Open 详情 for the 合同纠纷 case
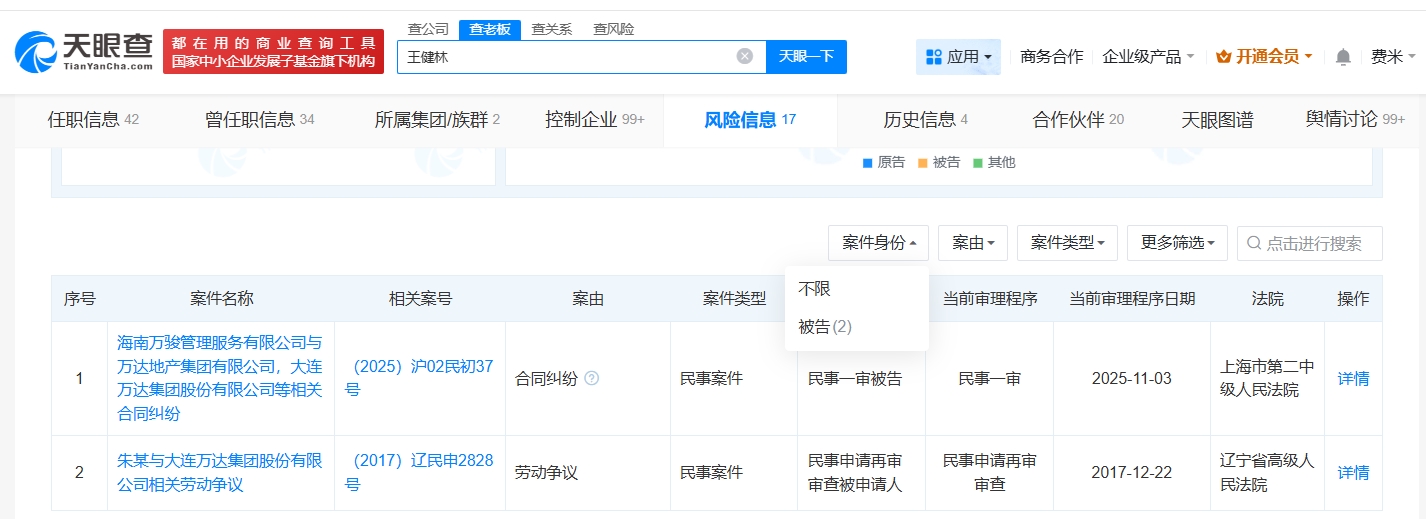This screenshot has width=1426, height=519. click(1353, 378)
